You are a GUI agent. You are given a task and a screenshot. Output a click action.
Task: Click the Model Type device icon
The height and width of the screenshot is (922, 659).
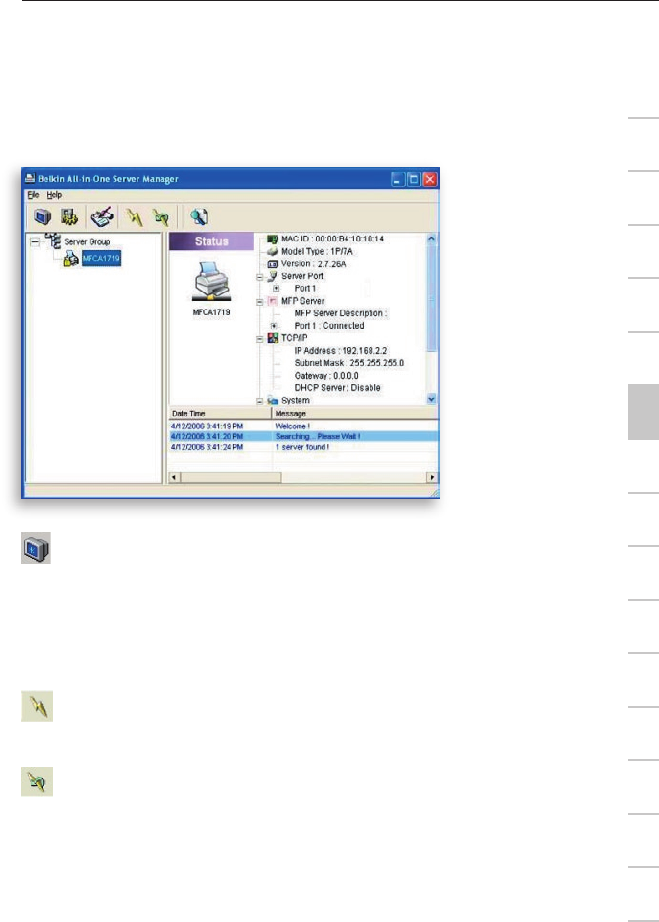click(x=272, y=251)
